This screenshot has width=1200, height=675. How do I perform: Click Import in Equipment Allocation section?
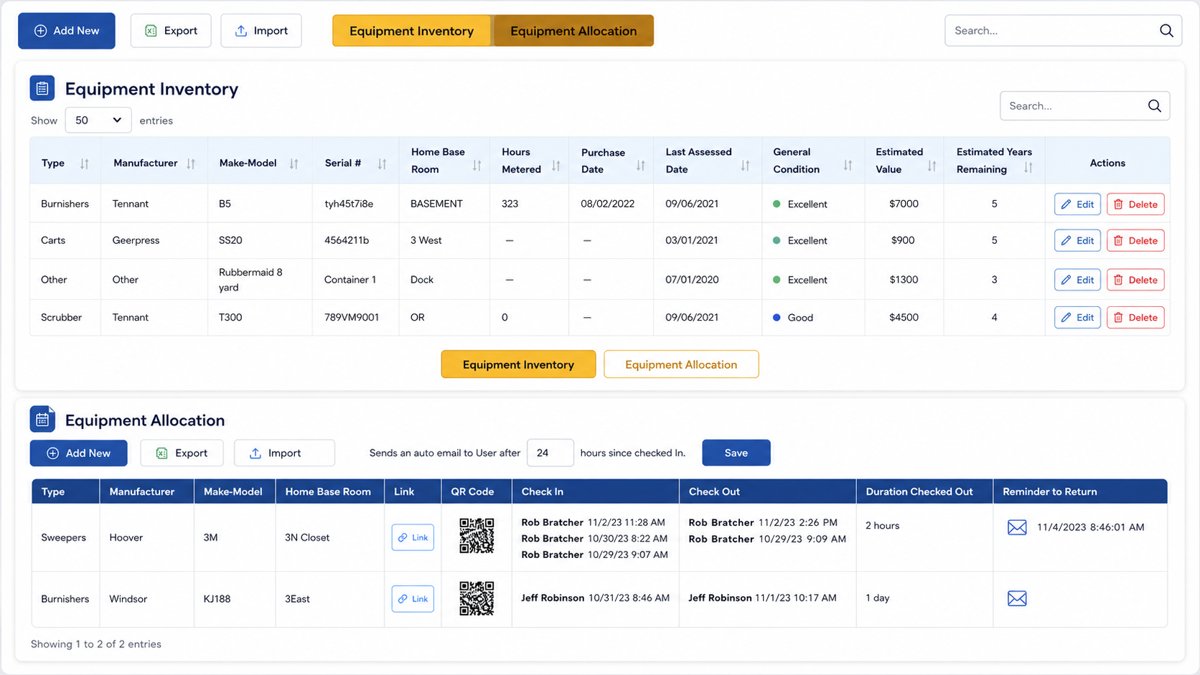pos(284,453)
